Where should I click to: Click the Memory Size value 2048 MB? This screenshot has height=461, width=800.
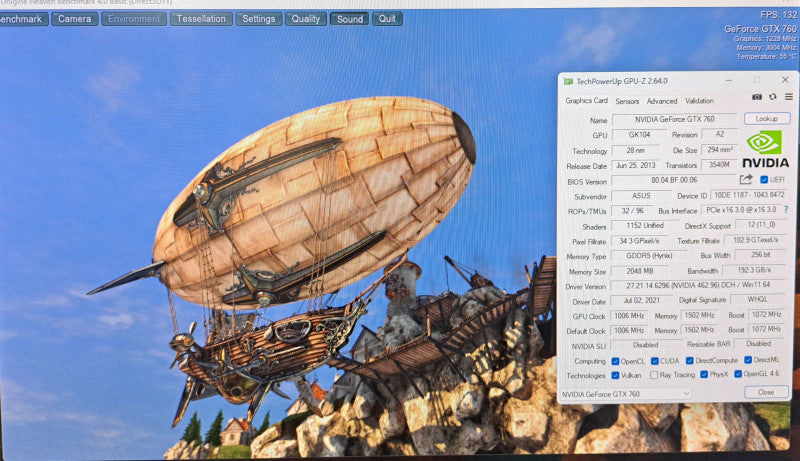[640, 271]
